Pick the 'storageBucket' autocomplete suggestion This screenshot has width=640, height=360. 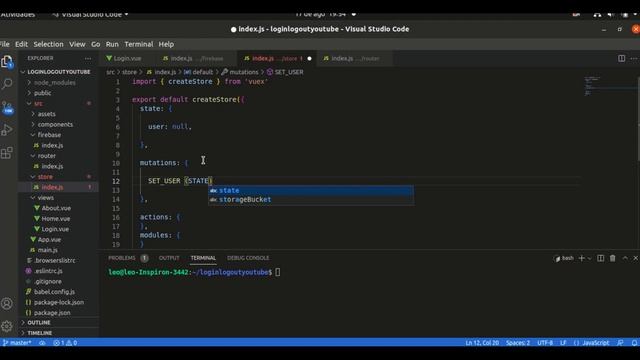tap(311, 200)
